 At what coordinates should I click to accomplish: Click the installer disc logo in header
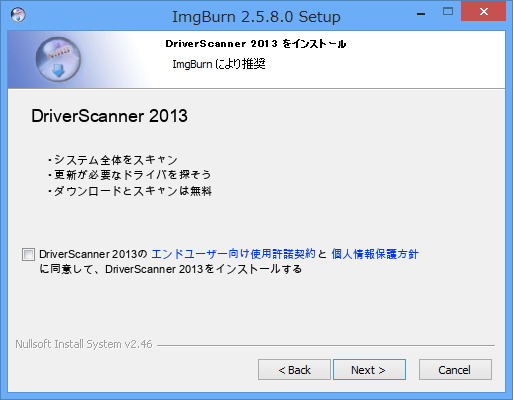[x=58, y=59]
